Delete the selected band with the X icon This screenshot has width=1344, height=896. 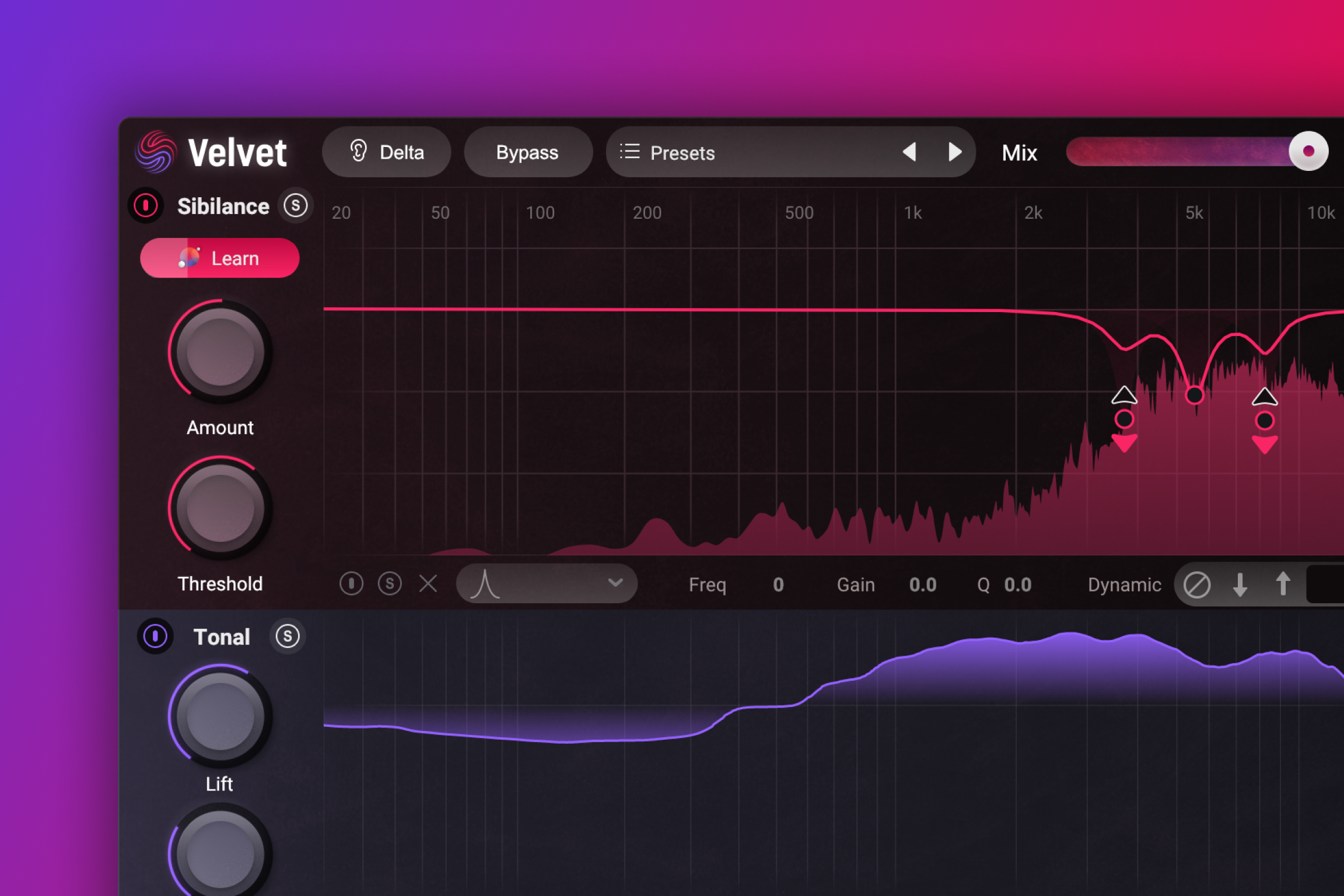pyautogui.click(x=429, y=584)
